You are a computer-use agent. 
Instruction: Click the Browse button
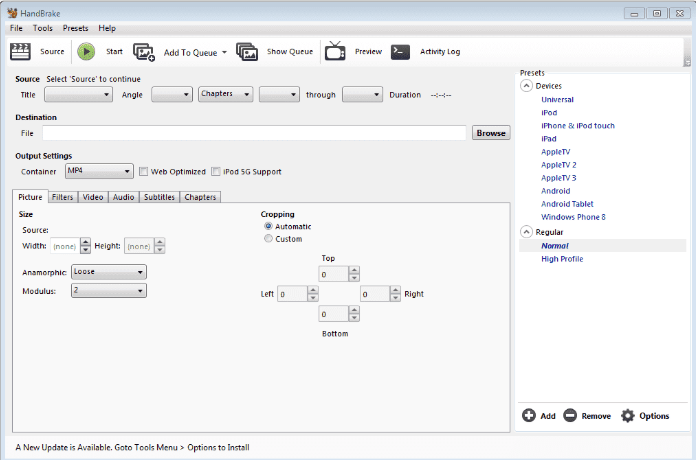[x=491, y=133]
